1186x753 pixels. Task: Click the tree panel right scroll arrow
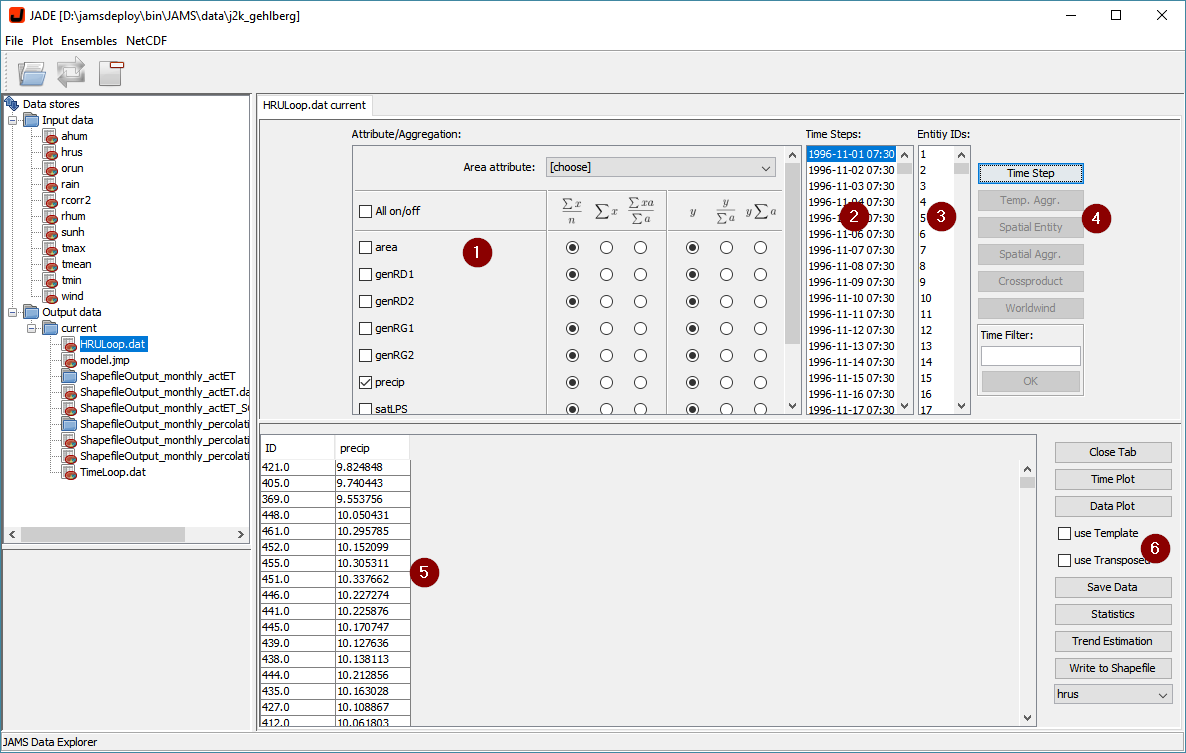click(x=241, y=535)
